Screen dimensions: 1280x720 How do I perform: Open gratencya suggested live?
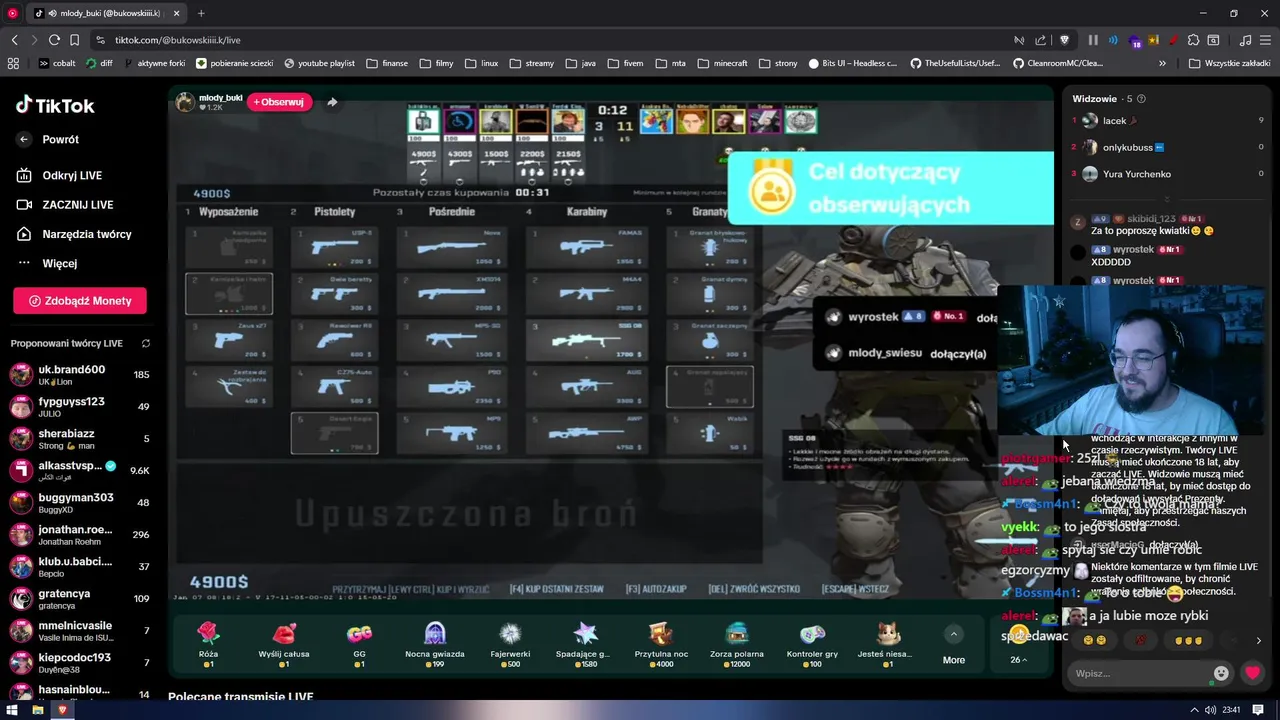coord(80,599)
